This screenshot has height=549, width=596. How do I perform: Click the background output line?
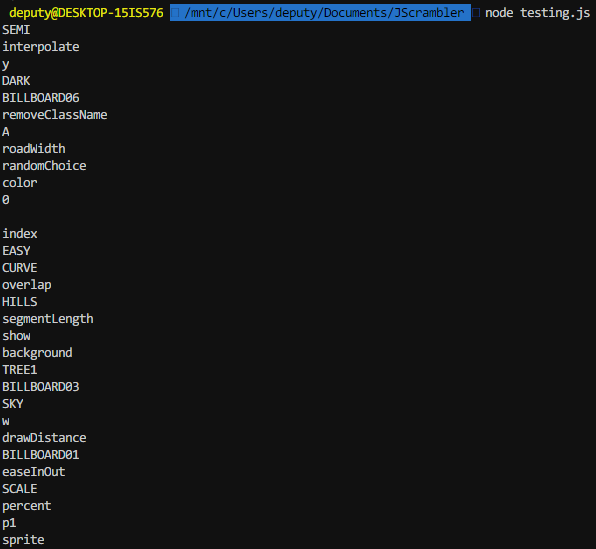(37, 353)
